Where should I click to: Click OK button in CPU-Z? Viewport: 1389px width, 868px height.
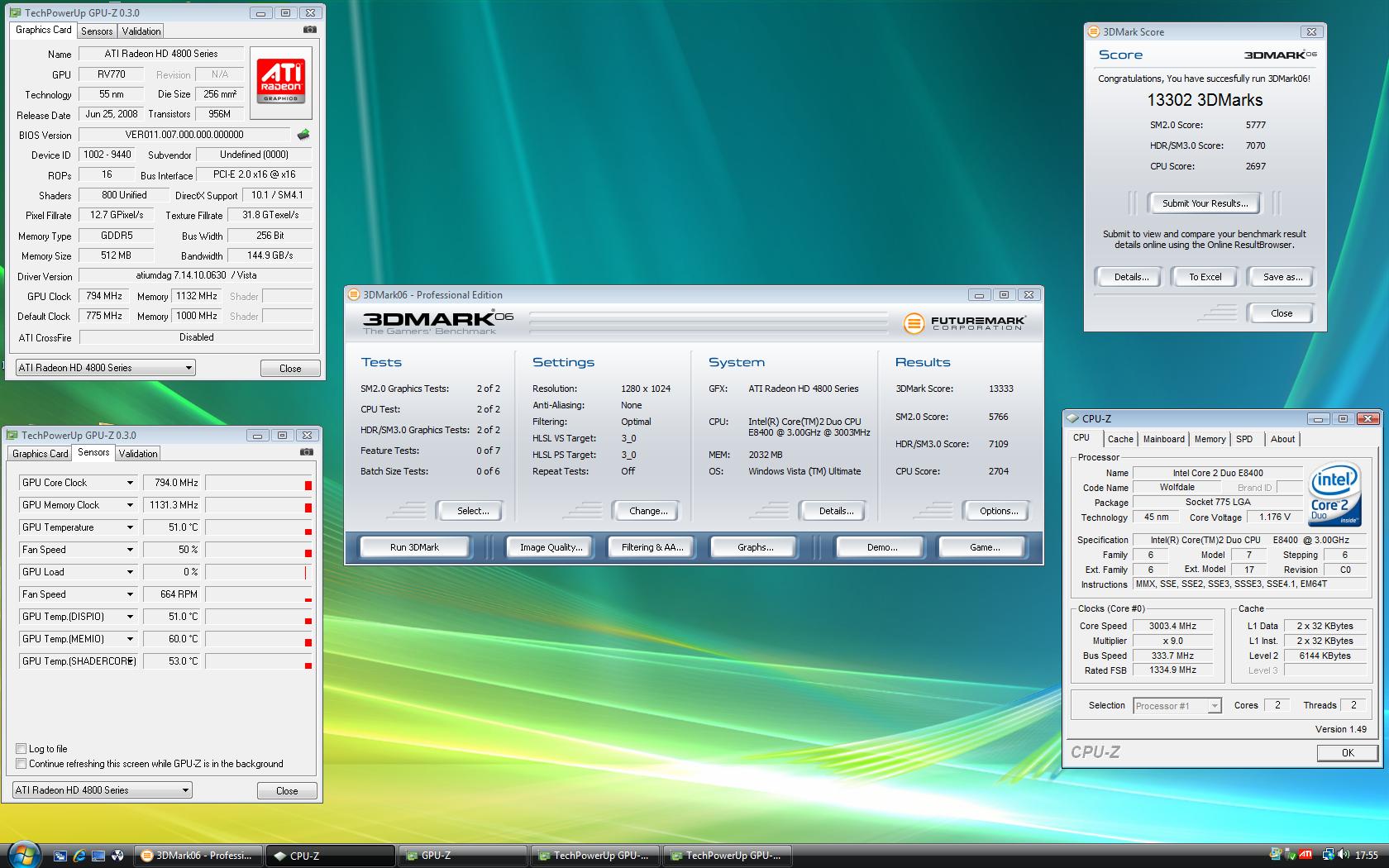tap(1347, 753)
